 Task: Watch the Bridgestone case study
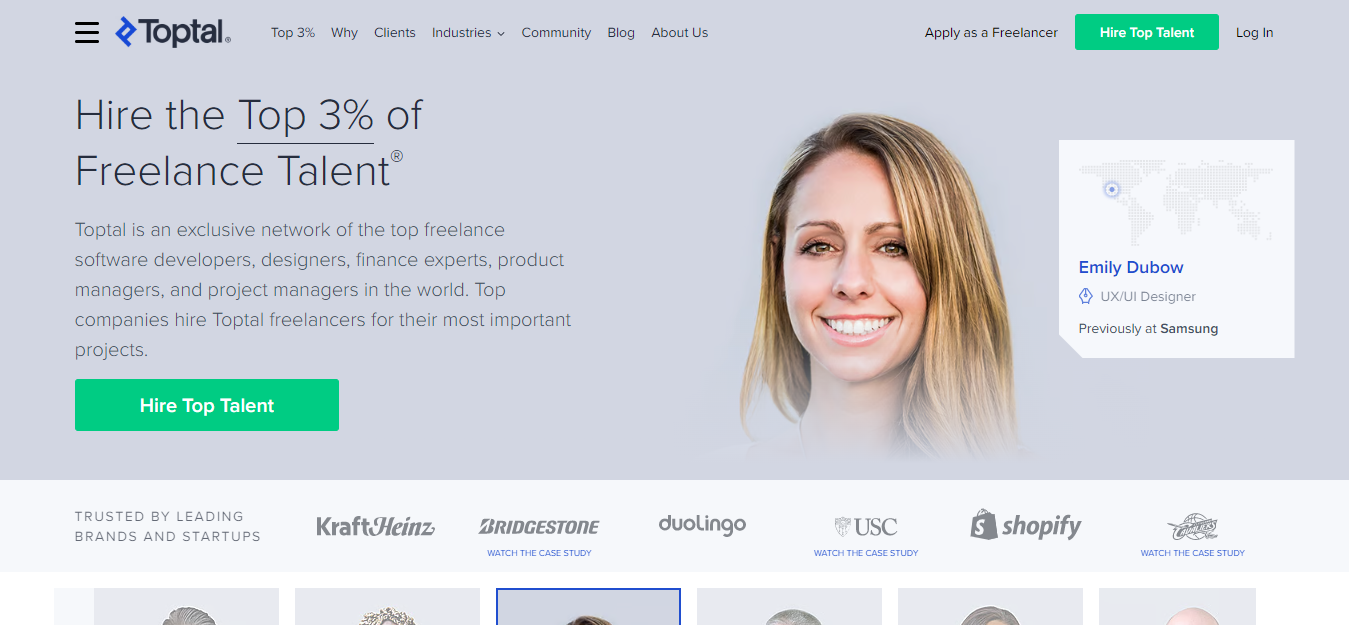pyautogui.click(x=539, y=553)
